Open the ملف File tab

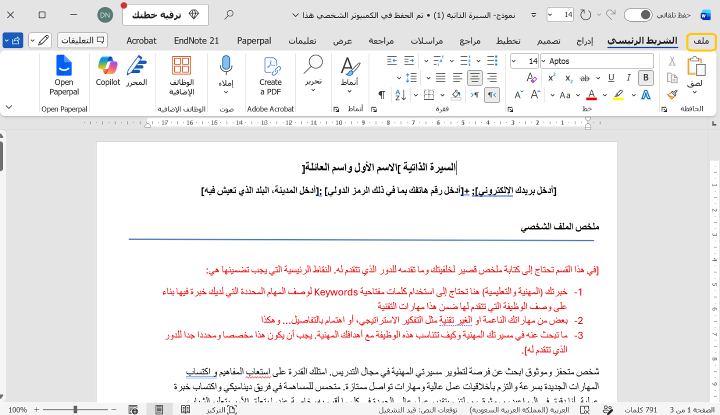701,41
